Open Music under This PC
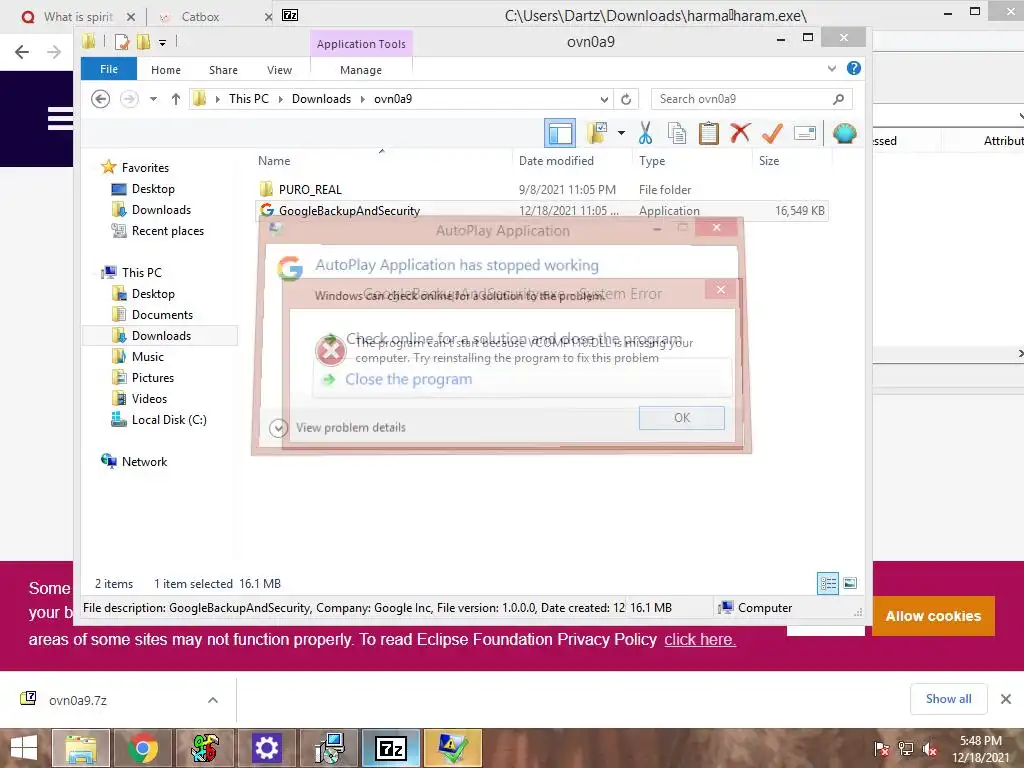This screenshot has height=768, width=1024. pyautogui.click(x=148, y=357)
